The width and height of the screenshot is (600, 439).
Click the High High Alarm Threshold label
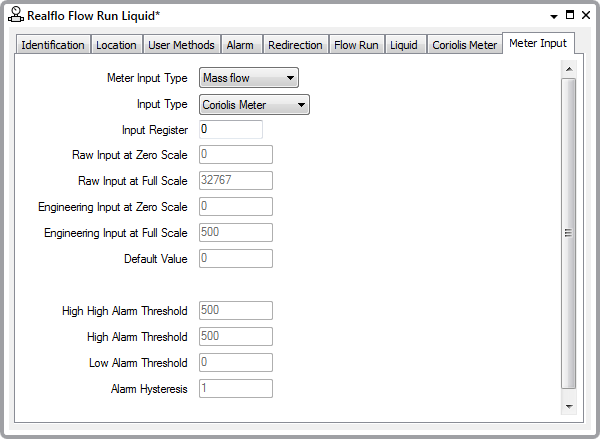tap(125, 311)
